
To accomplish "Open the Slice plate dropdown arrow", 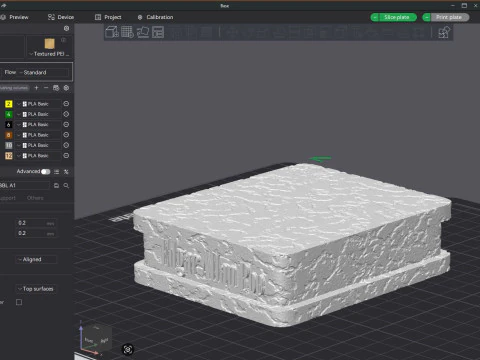I will 375,17.
